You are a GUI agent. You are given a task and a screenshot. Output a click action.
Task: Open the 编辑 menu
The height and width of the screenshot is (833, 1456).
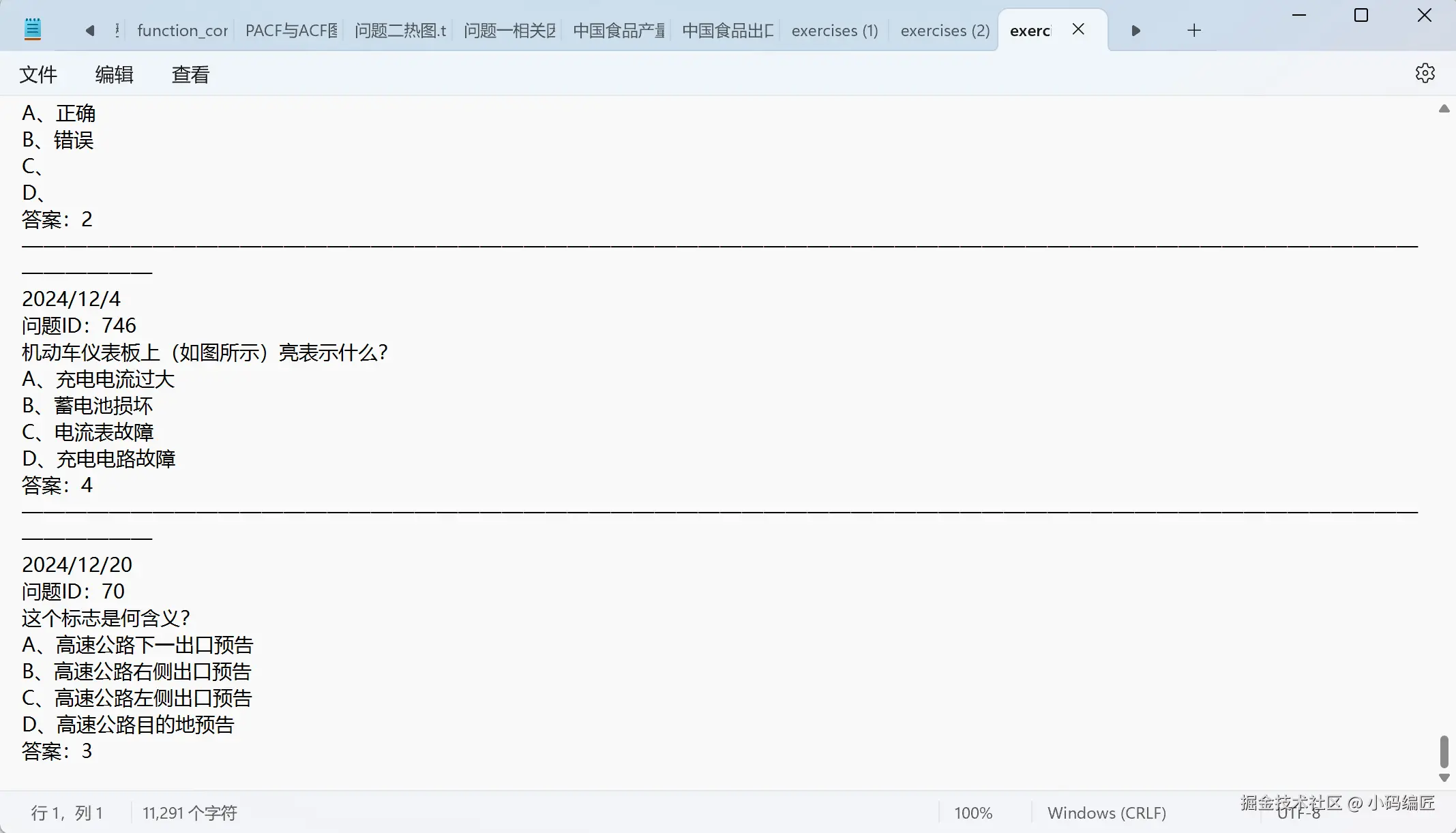pyautogui.click(x=114, y=74)
